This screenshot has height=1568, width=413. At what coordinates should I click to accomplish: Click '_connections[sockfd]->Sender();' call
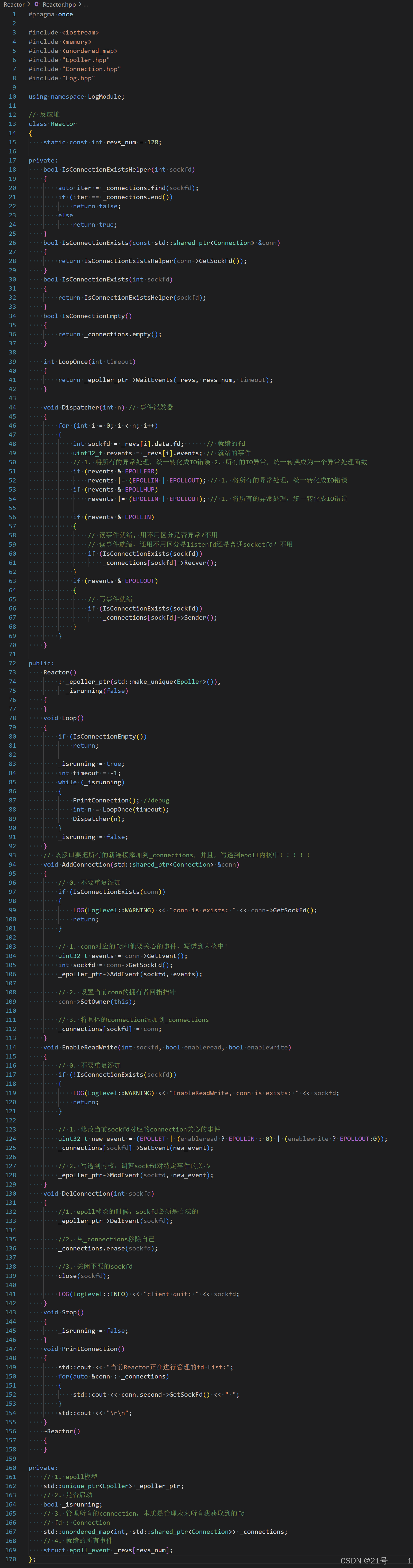pyautogui.click(x=160, y=617)
